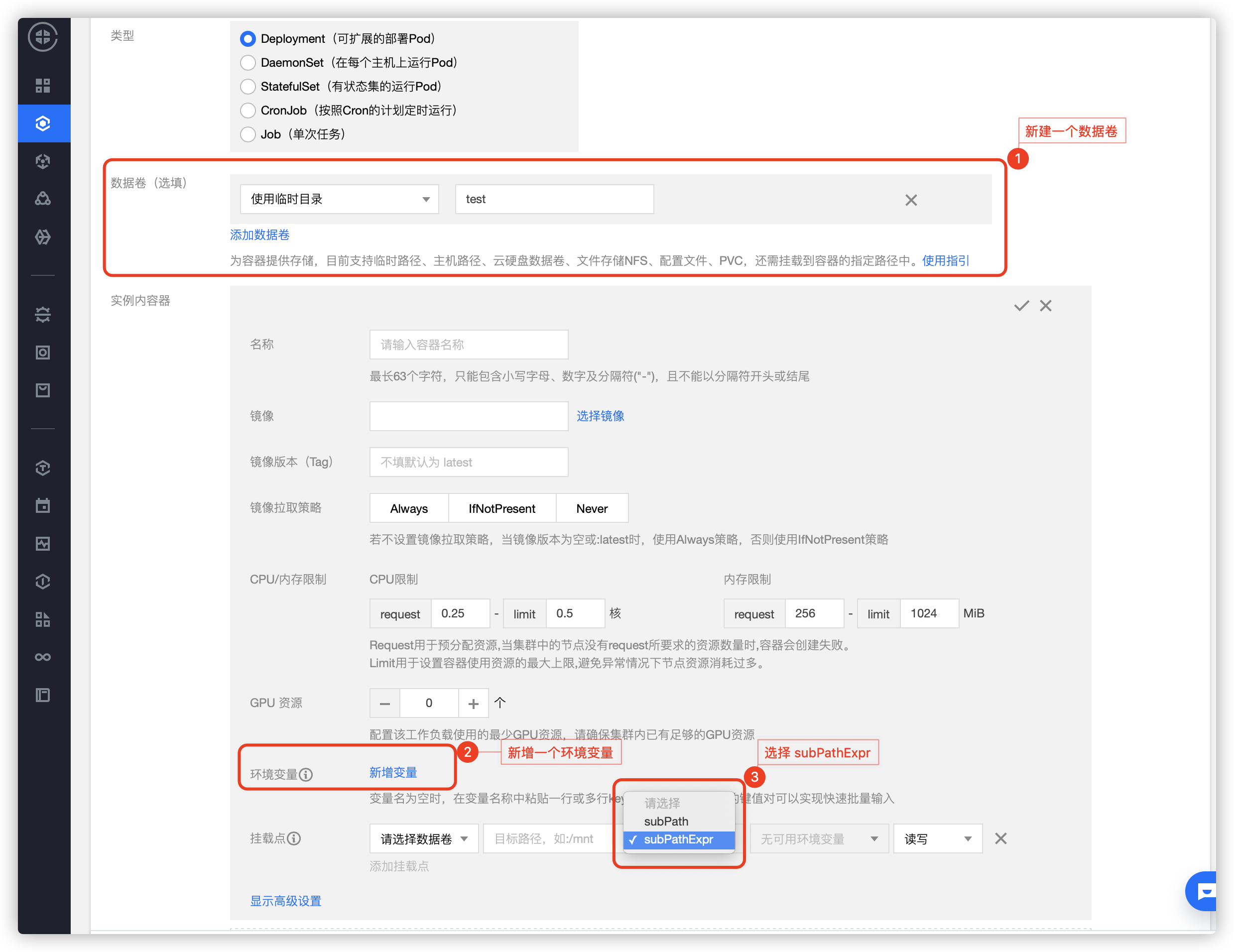The width and height of the screenshot is (1234, 952).
Task: Open the gear-shaped sidebar icon
Action: tap(43, 314)
